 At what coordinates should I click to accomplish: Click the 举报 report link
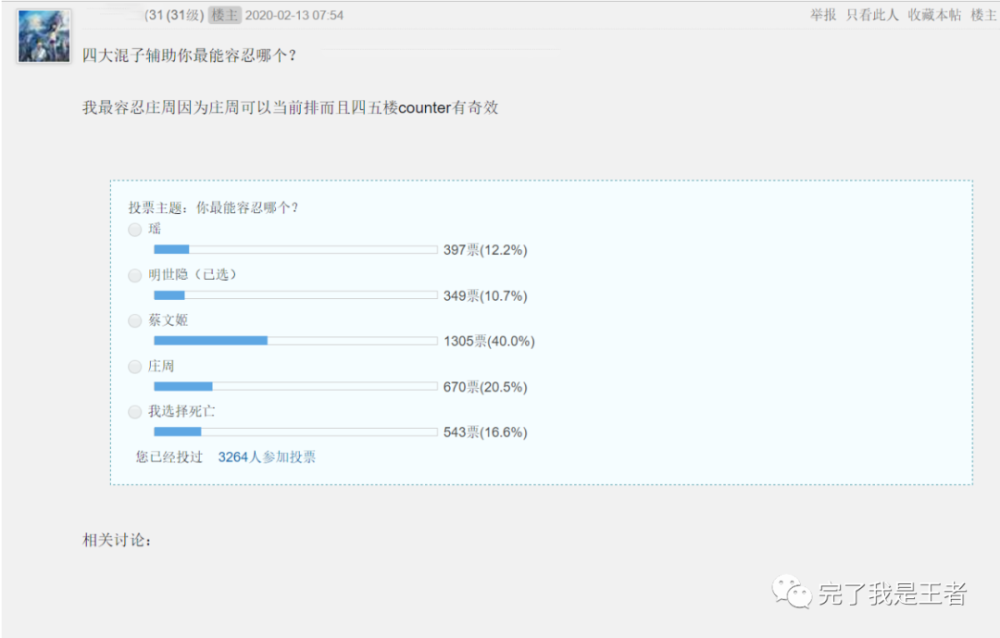[x=823, y=15]
